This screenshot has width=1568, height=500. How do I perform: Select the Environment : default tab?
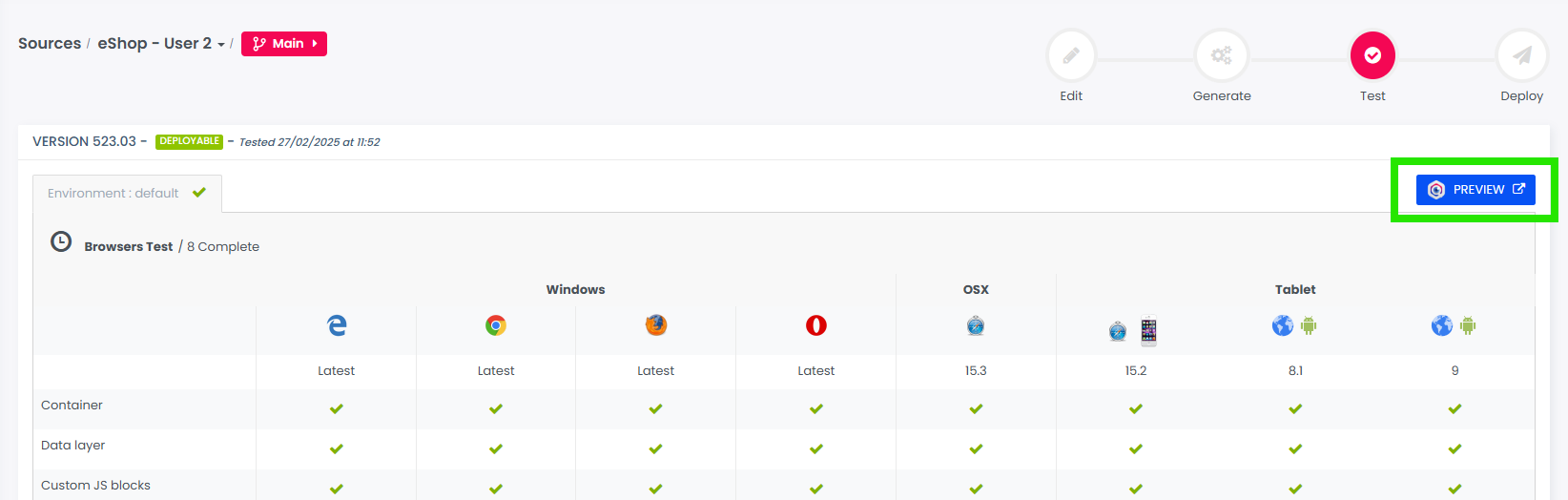tap(127, 194)
